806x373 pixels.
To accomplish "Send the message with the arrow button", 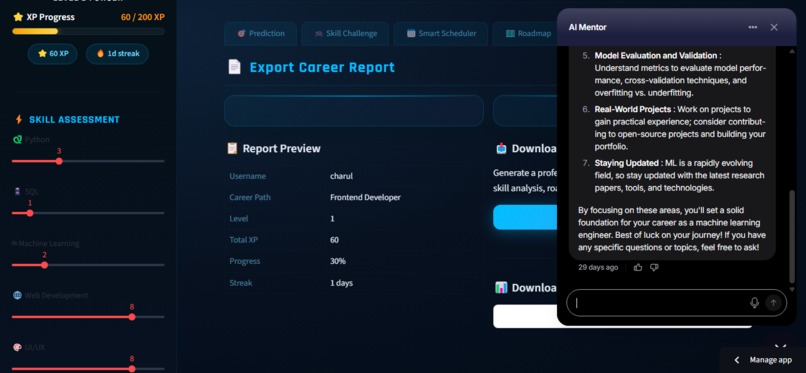I will click(x=773, y=303).
